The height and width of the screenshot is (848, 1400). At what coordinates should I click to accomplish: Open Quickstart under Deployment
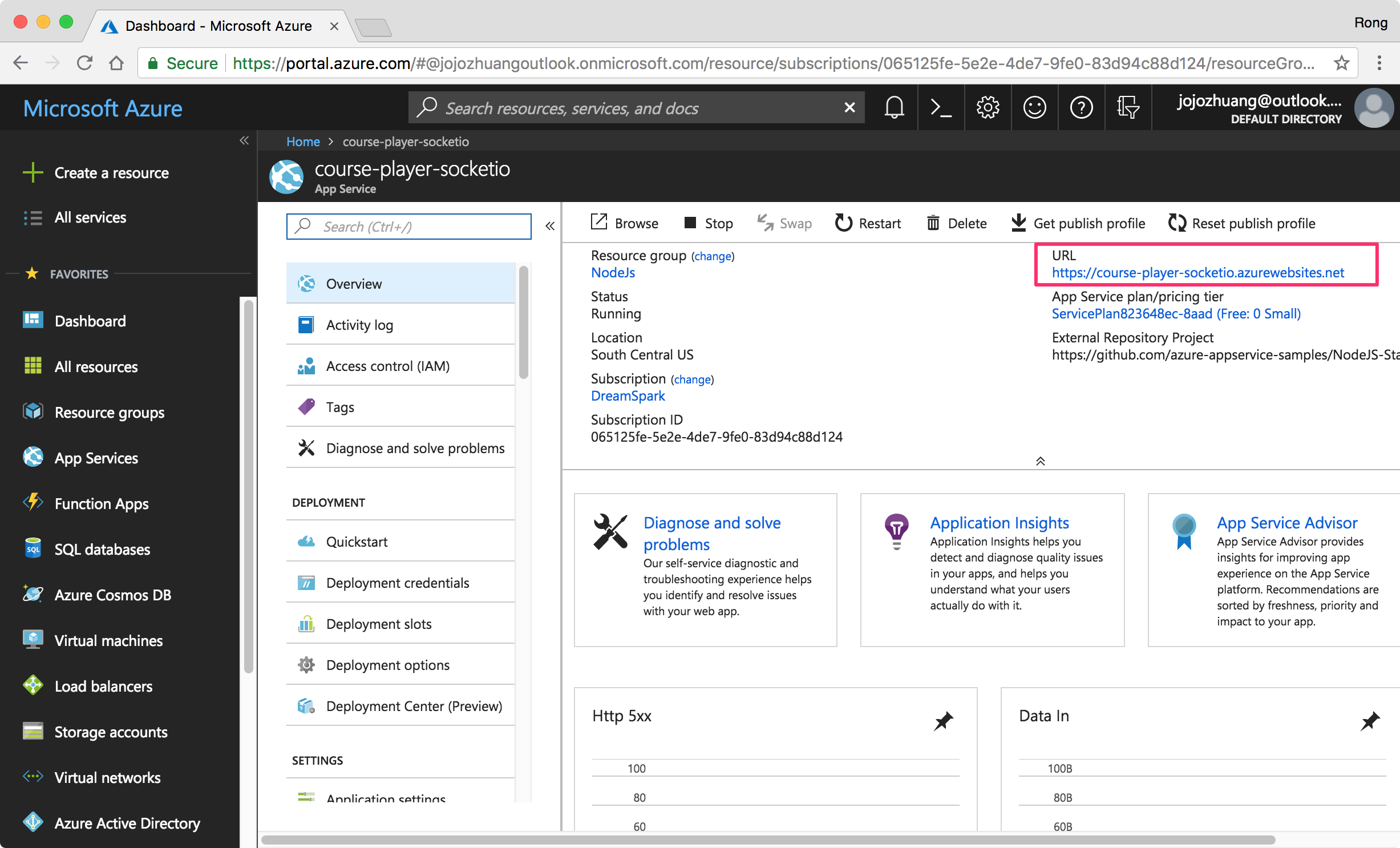coord(400,542)
